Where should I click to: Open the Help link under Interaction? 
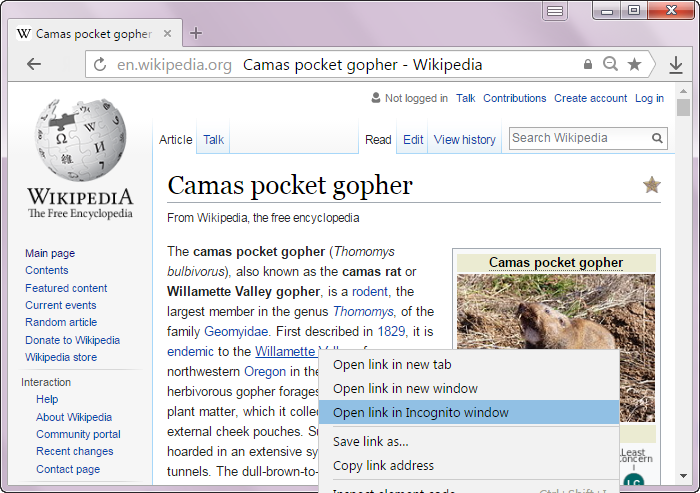coord(47,399)
